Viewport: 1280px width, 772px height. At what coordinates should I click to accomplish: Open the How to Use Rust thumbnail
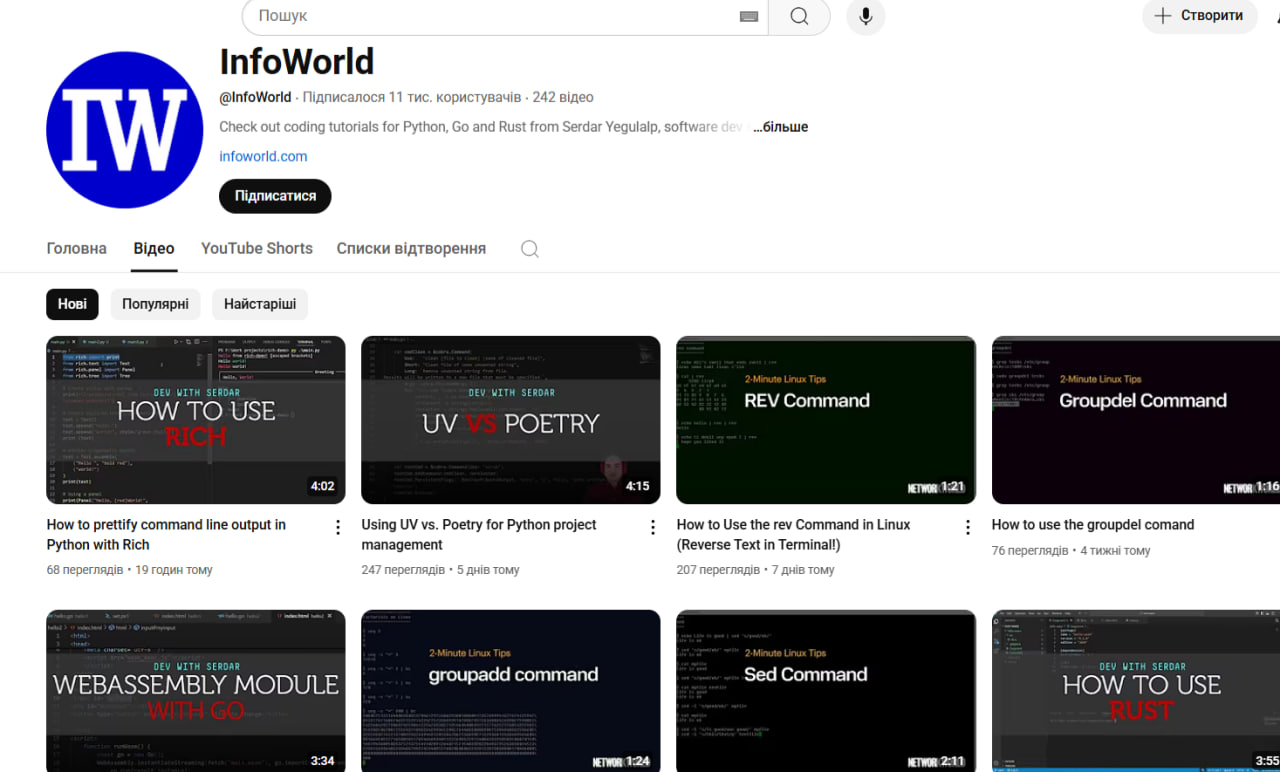pos(1136,691)
